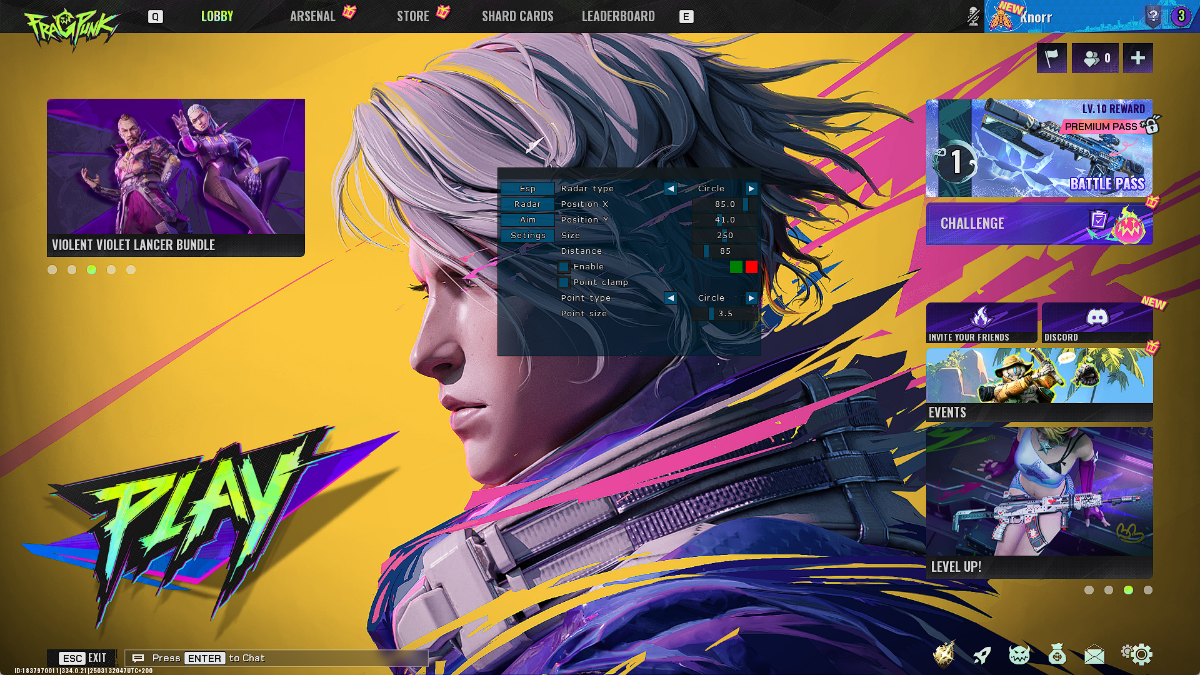This screenshot has height=675, width=1200.
Task: Click the Point size slider
Action: (x=725, y=314)
